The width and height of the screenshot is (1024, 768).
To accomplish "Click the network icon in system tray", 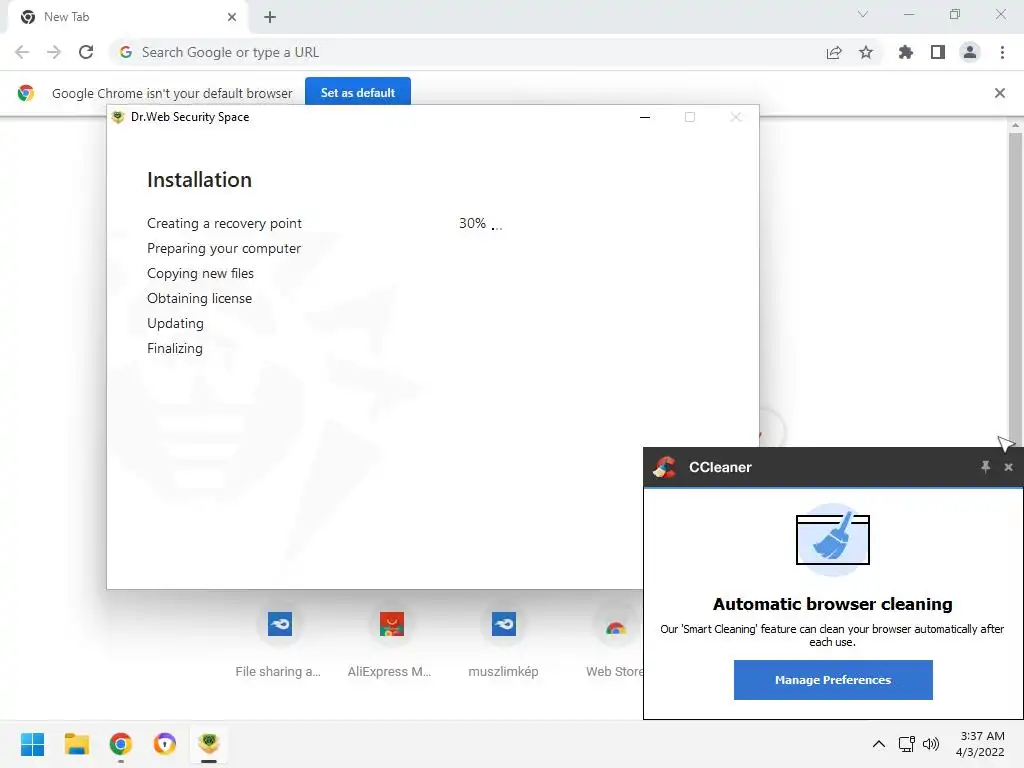I will 906,744.
